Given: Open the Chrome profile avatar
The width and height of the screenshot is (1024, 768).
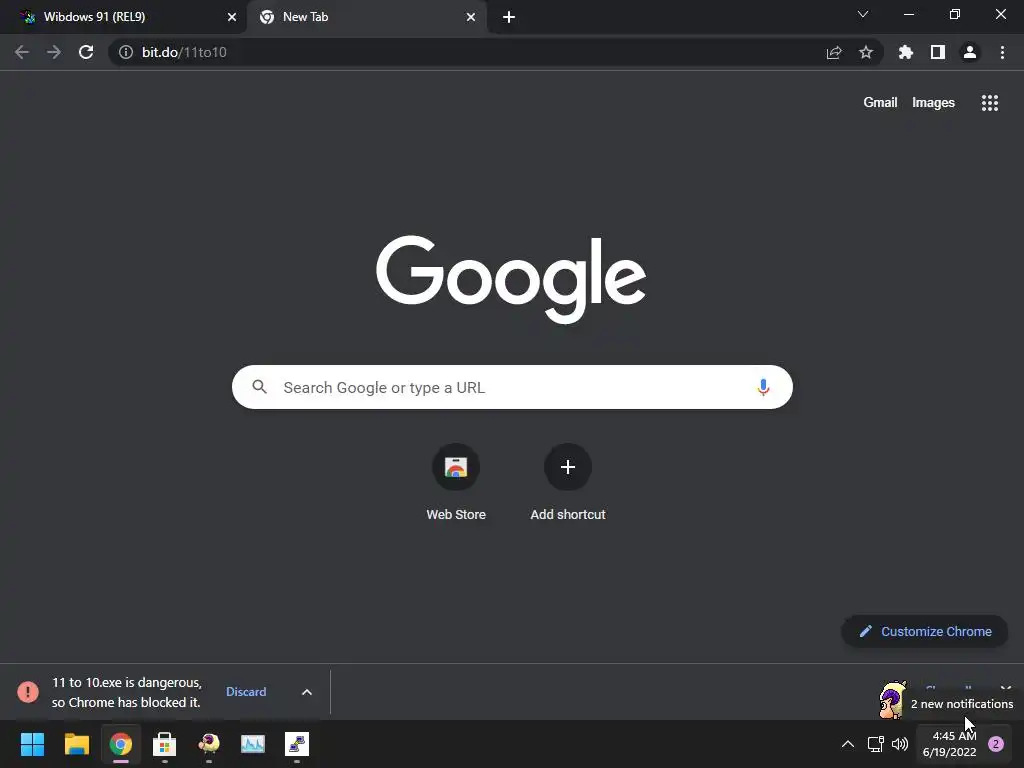Looking at the screenshot, I should coord(970,52).
